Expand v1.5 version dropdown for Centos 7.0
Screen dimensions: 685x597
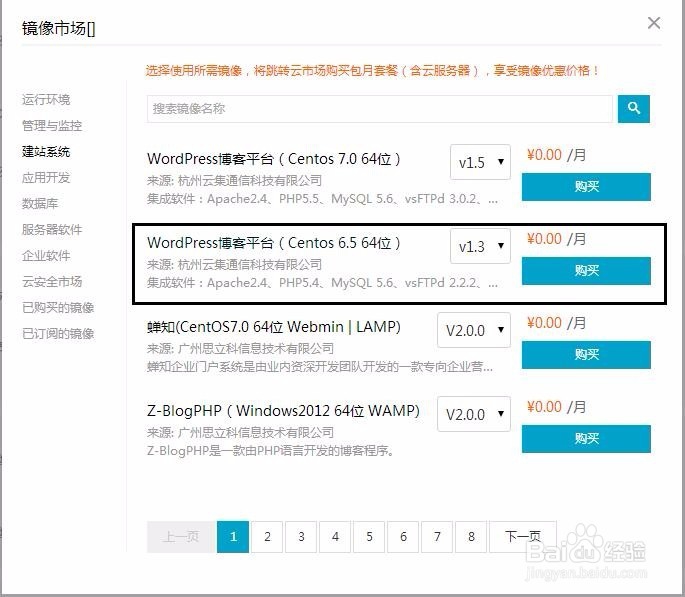click(x=480, y=162)
